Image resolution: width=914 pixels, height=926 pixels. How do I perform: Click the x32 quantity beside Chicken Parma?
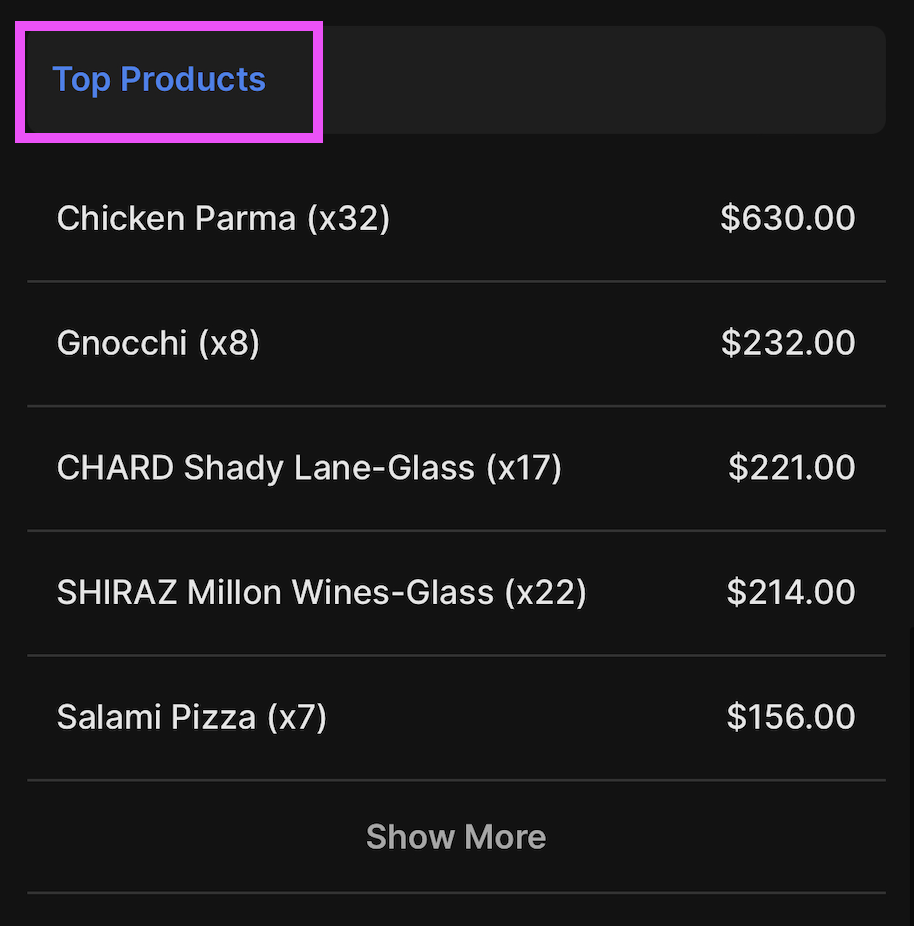(x=348, y=218)
